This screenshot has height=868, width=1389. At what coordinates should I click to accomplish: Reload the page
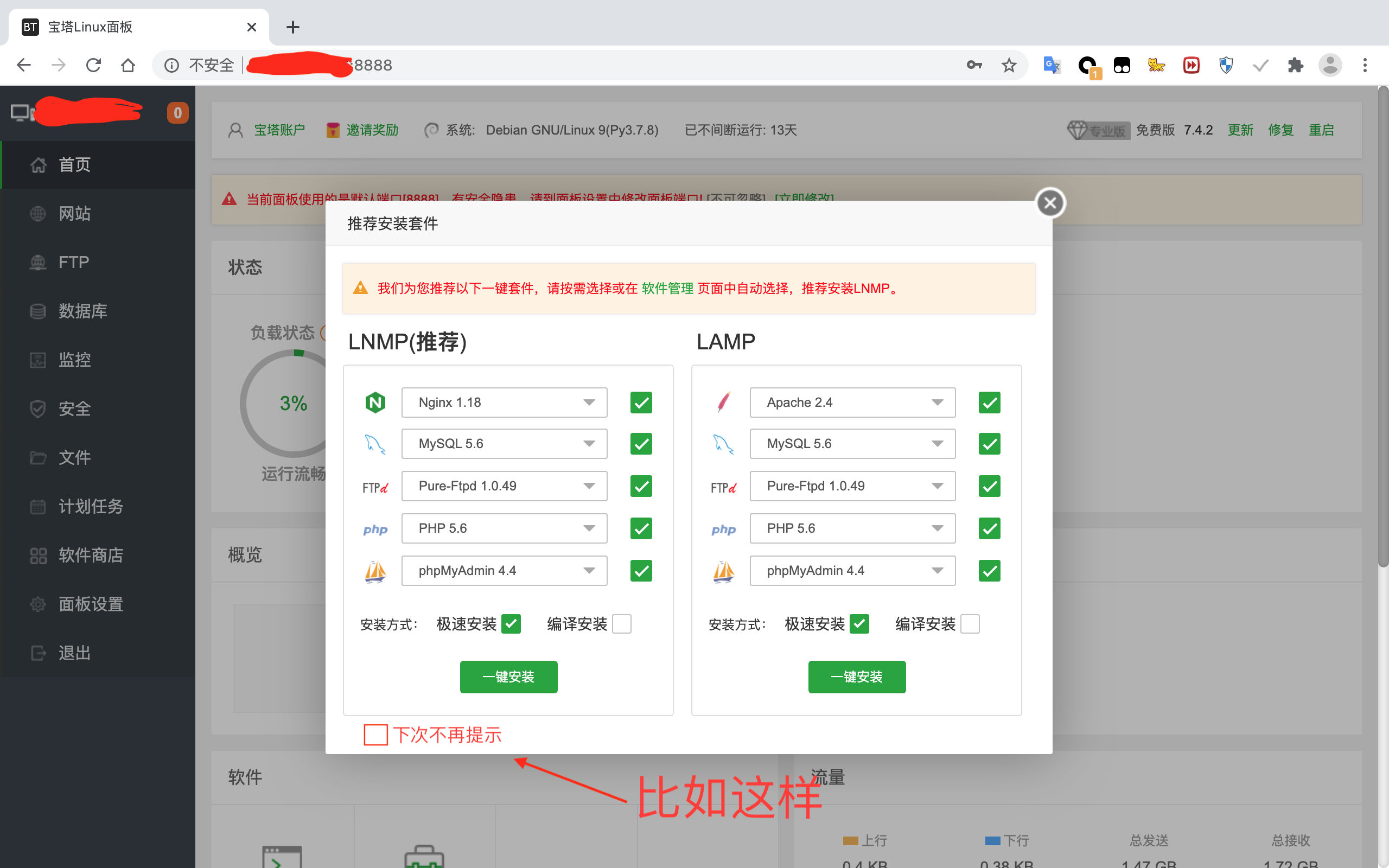93,65
